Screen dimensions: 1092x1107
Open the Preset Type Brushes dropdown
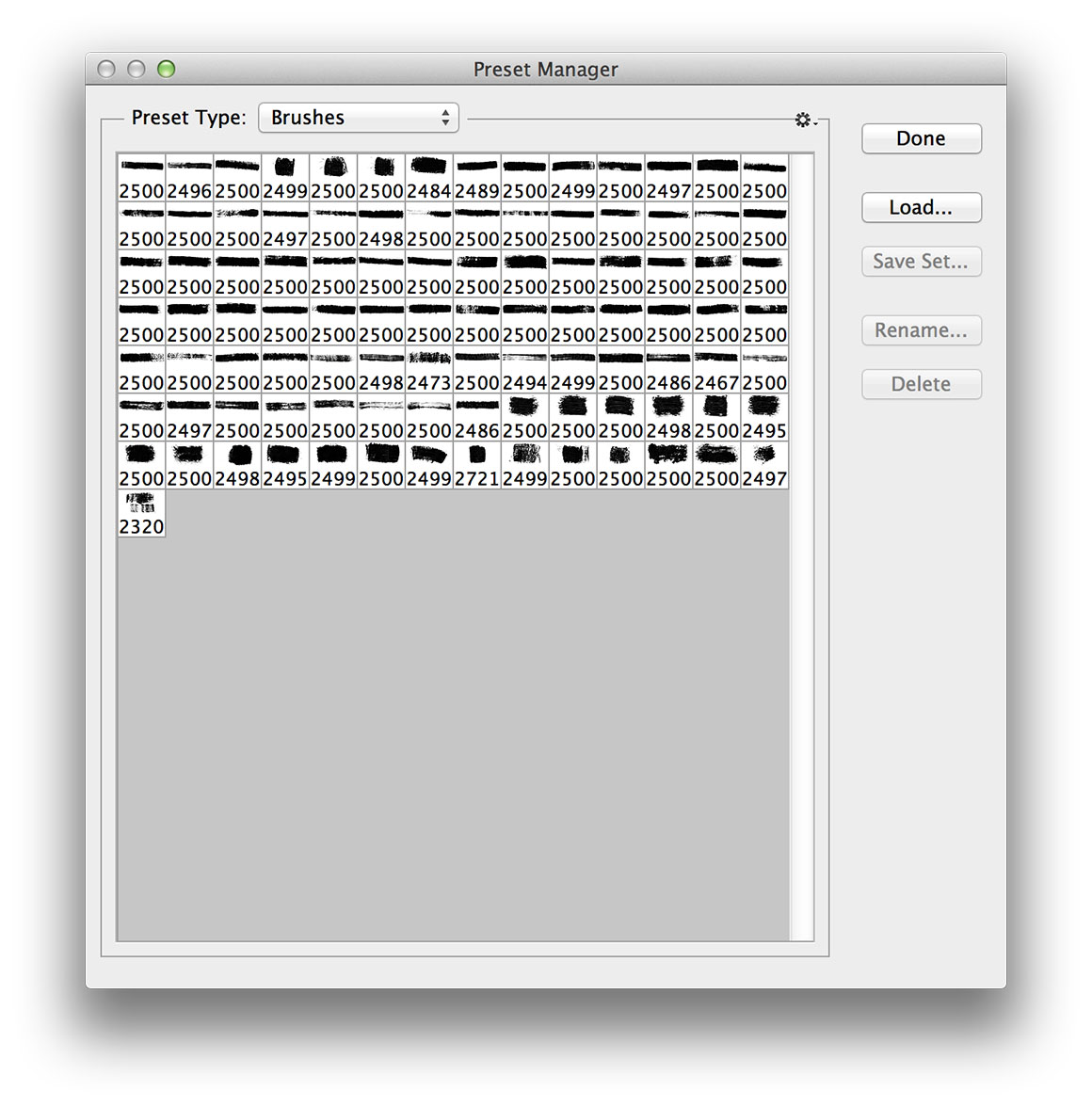click(x=358, y=118)
